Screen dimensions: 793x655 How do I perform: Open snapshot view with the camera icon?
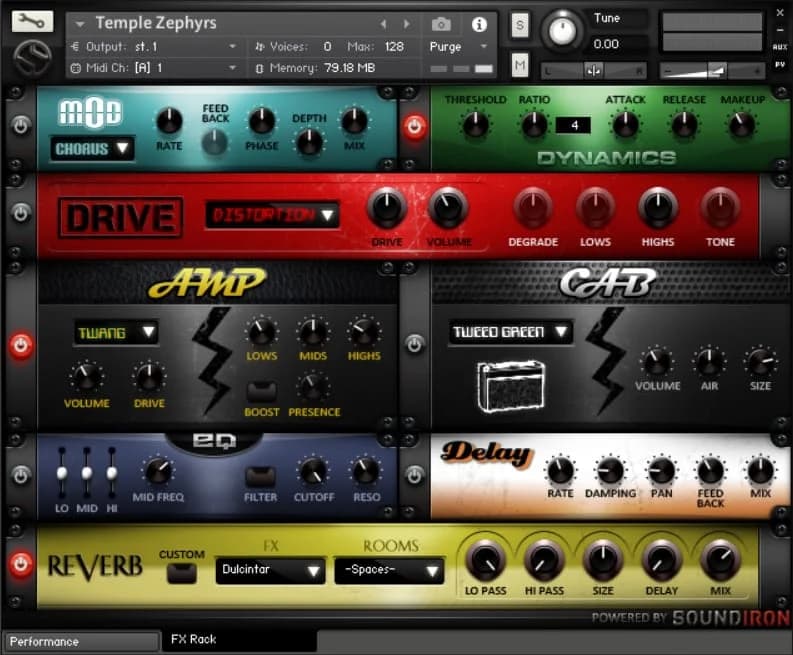pos(441,24)
